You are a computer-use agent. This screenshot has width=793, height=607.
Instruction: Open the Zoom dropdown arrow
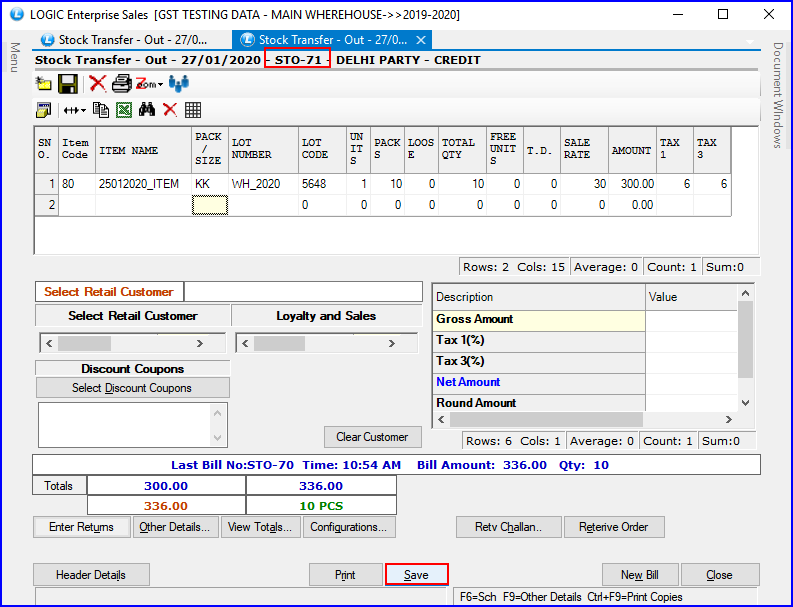(x=160, y=85)
